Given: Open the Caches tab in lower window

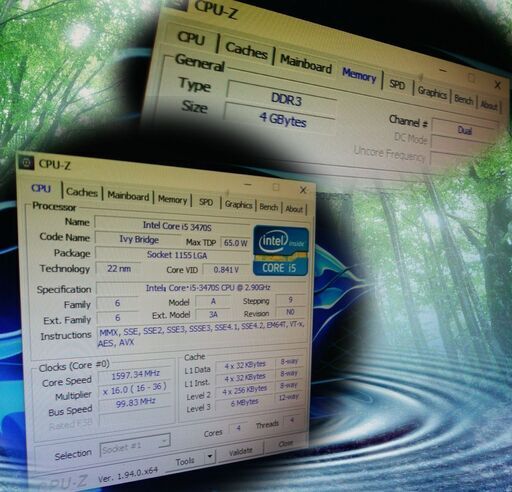Looking at the screenshot, I should 82,192.
